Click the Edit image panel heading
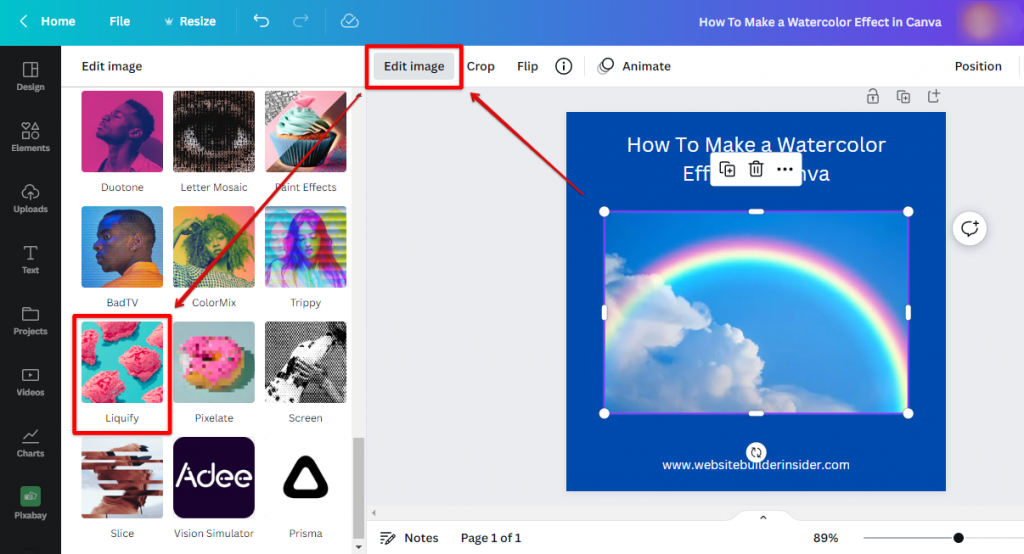The height and width of the screenshot is (554, 1024). tap(112, 66)
